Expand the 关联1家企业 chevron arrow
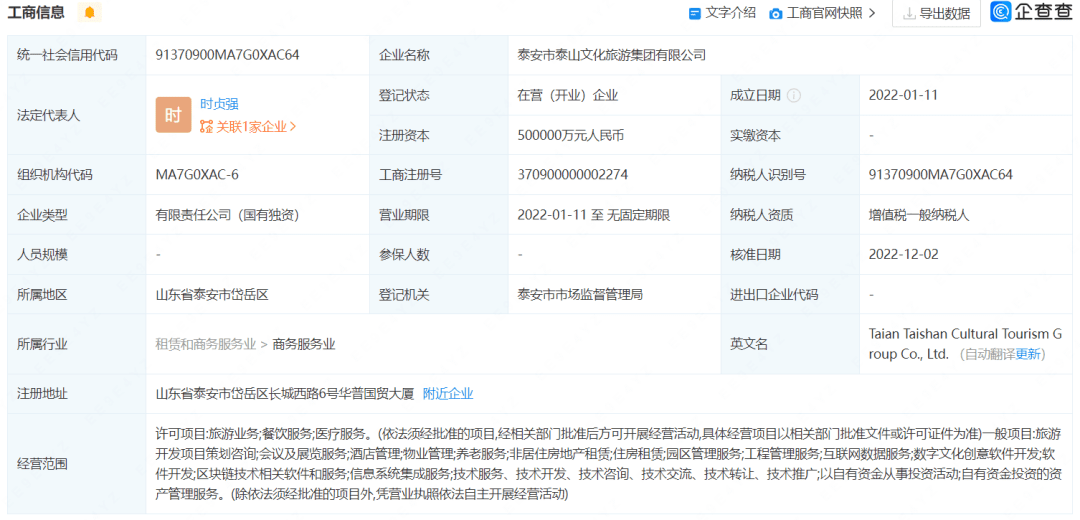The image size is (1080, 520). pos(293,127)
